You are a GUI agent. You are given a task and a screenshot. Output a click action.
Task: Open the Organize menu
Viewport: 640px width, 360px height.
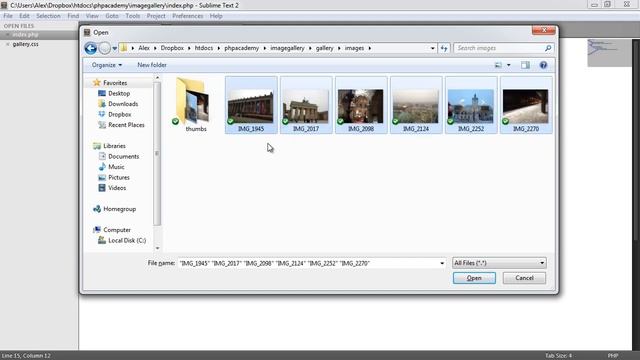pos(107,65)
